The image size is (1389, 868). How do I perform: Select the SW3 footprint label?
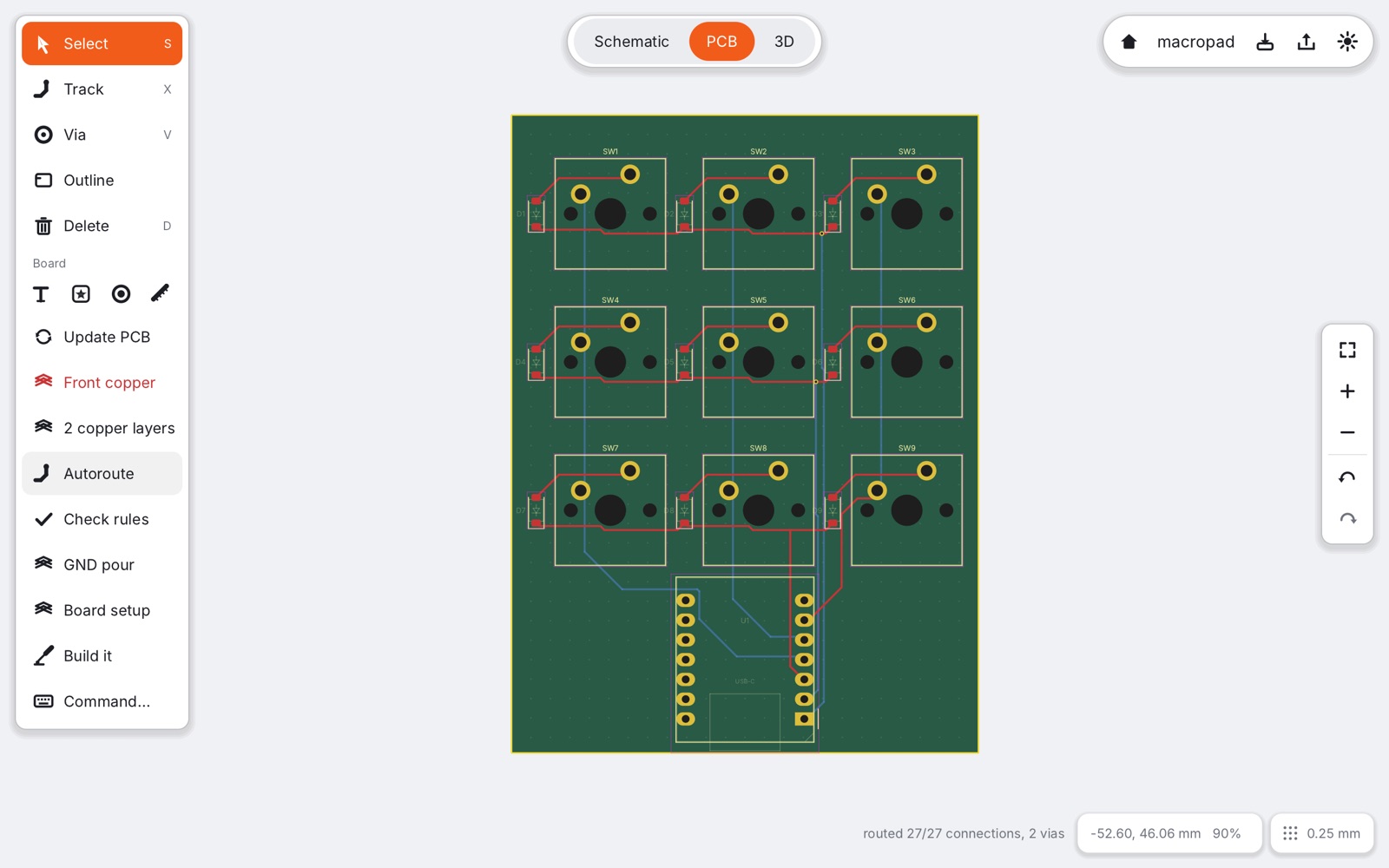[x=907, y=152]
